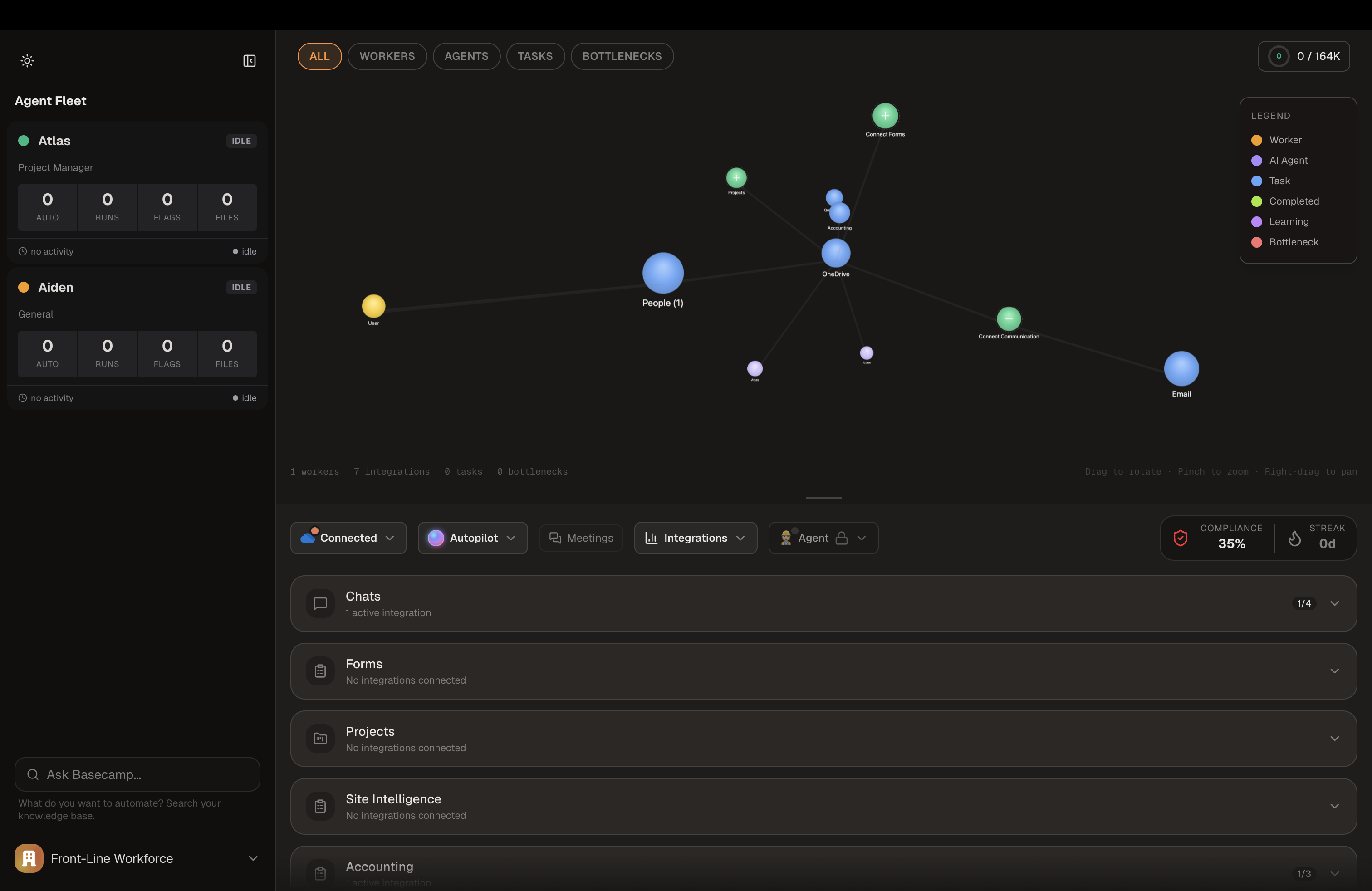Open the Autopilot menu button
The height and width of the screenshot is (891, 1372).
pos(472,538)
